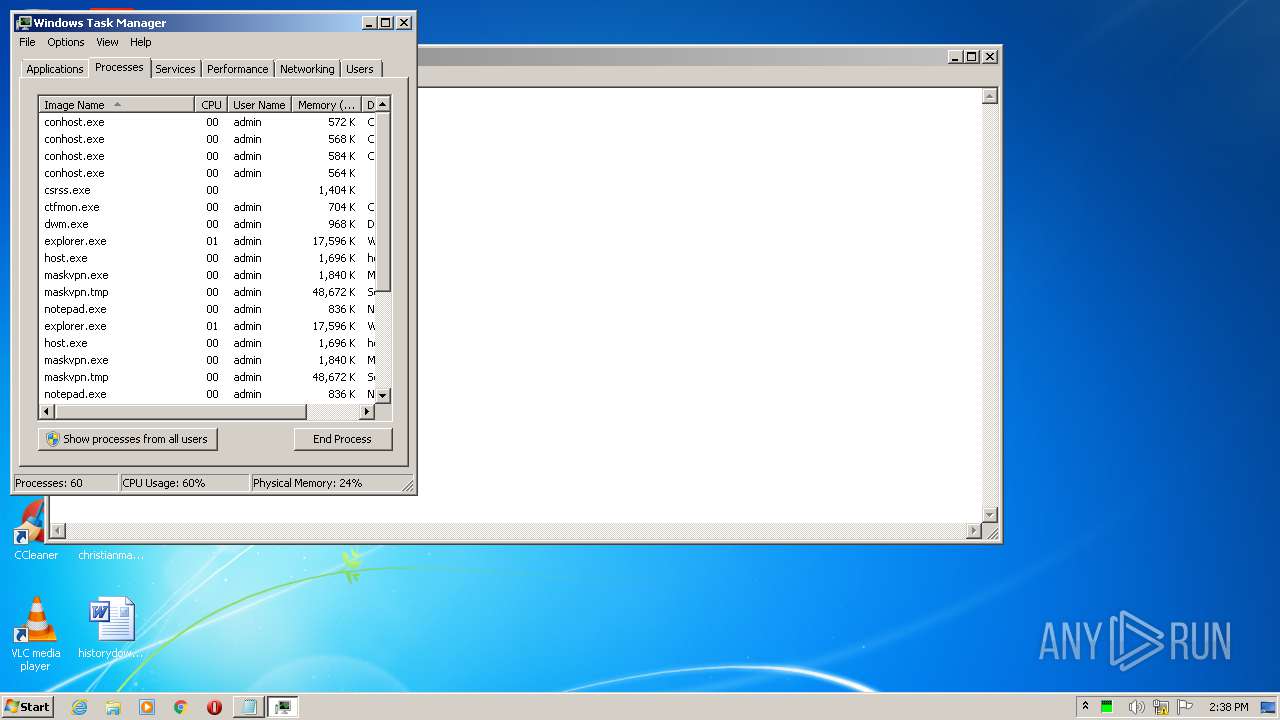Click the process list scroll-right arrow
Screen dimensions: 1280x720
pos(368,411)
